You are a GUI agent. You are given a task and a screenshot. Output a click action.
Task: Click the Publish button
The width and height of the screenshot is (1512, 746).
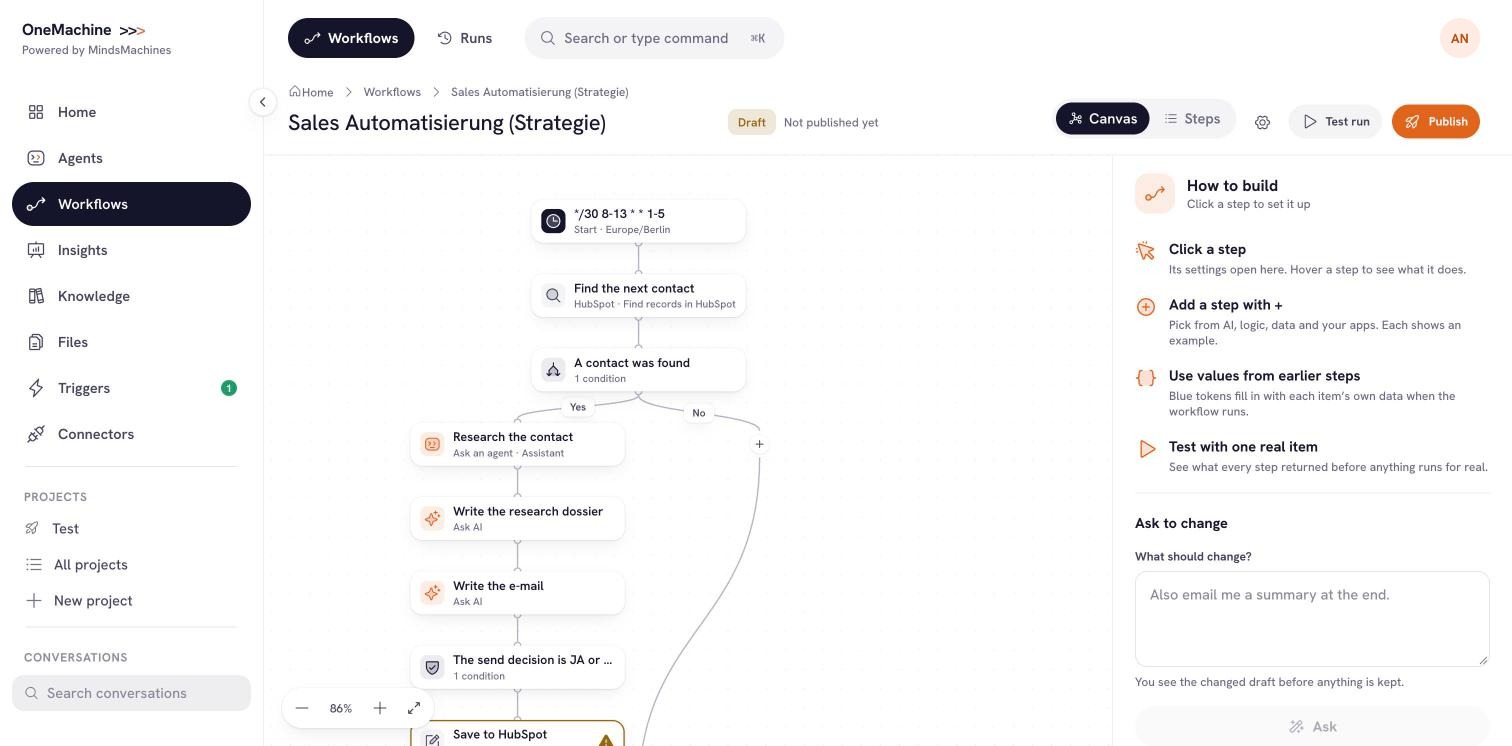(x=1435, y=122)
